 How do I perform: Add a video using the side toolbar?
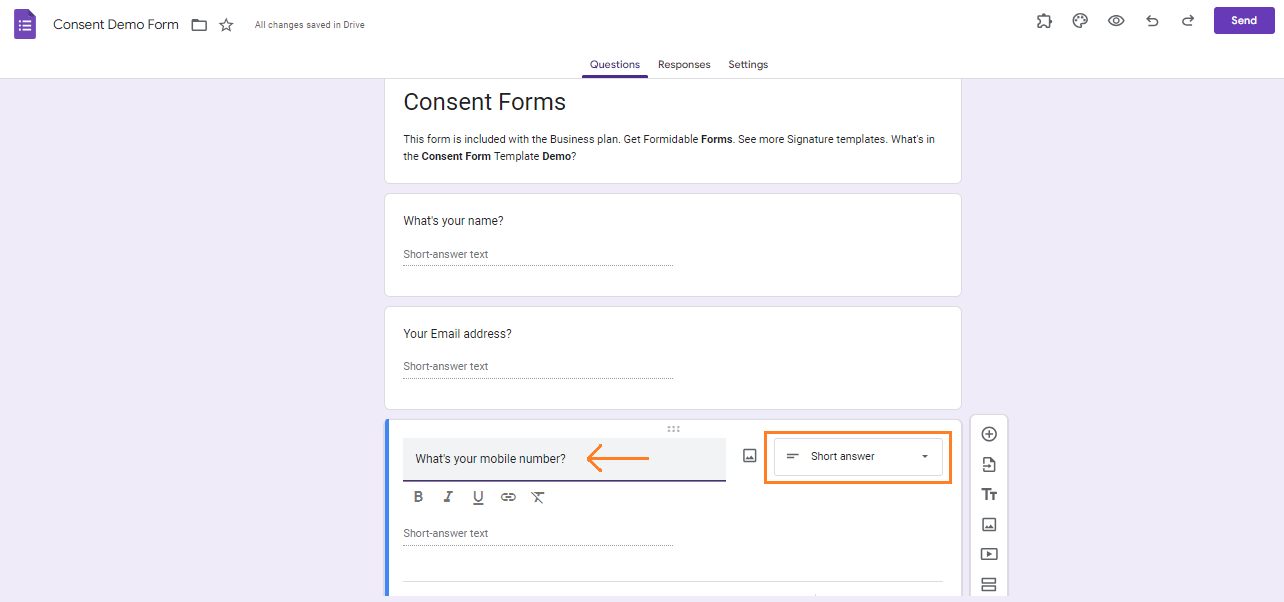[x=988, y=553]
